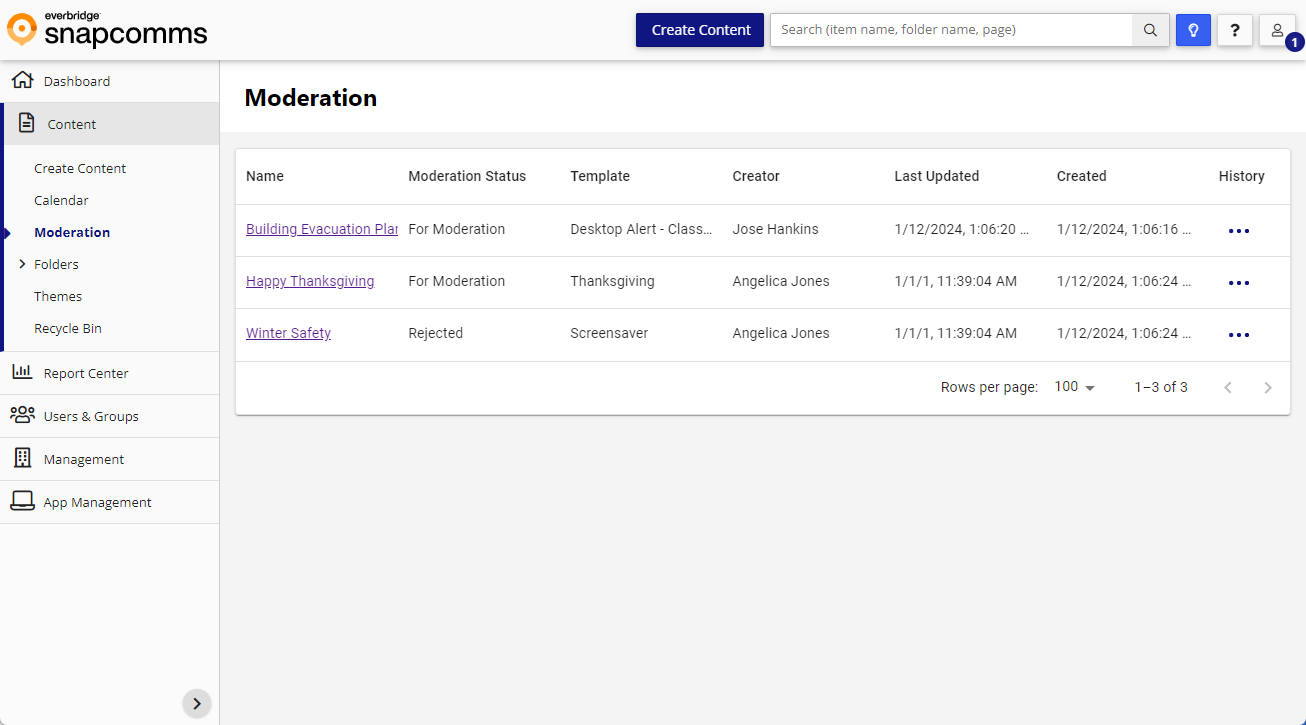Click the search magnifier icon
This screenshot has height=725, width=1306.
point(1150,30)
